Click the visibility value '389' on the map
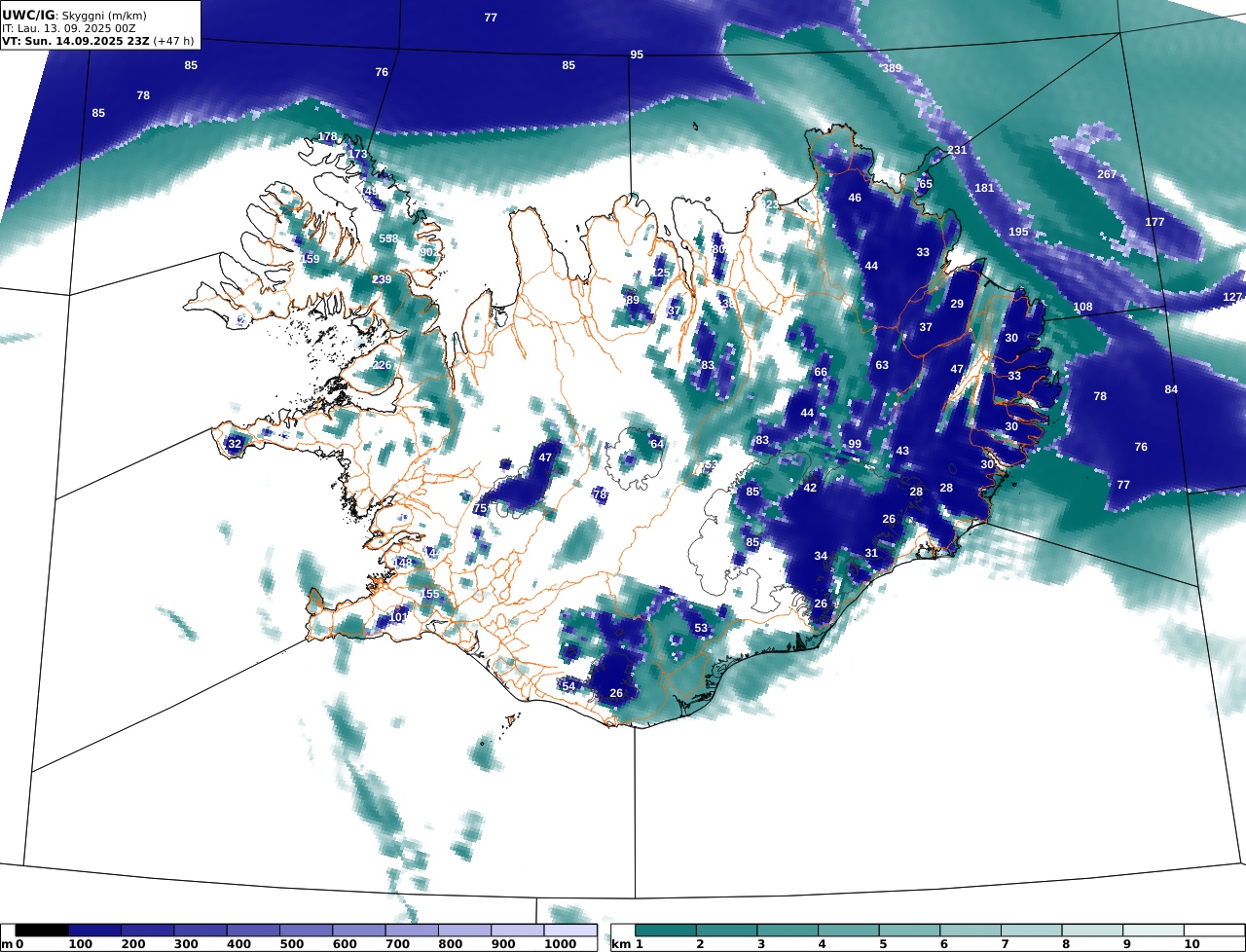 pyautogui.click(x=892, y=69)
